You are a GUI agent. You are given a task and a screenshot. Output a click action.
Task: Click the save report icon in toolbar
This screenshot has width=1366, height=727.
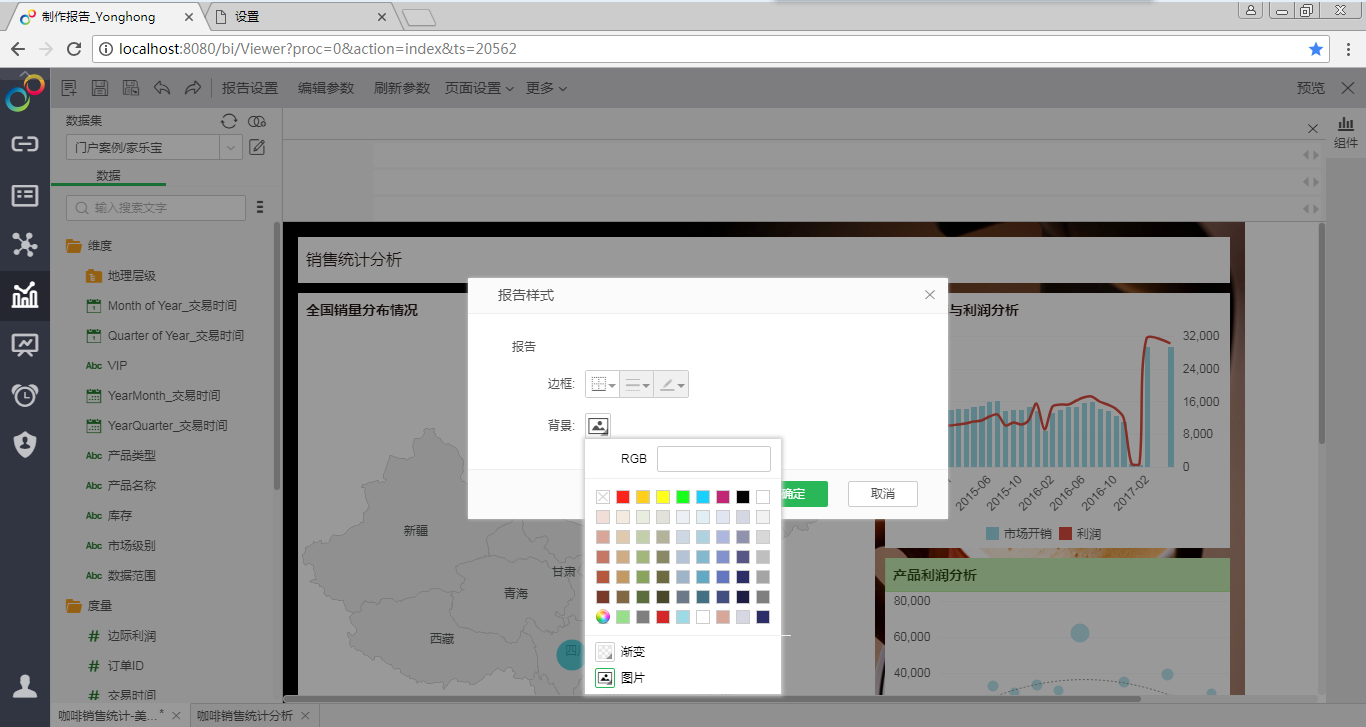pyautogui.click(x=100, y=88)
